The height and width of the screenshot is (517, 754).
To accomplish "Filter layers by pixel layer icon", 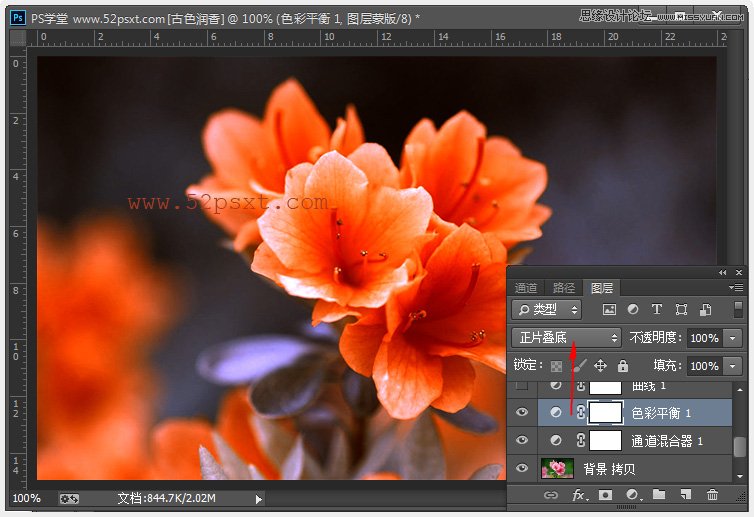I will (x=609, y=310).
